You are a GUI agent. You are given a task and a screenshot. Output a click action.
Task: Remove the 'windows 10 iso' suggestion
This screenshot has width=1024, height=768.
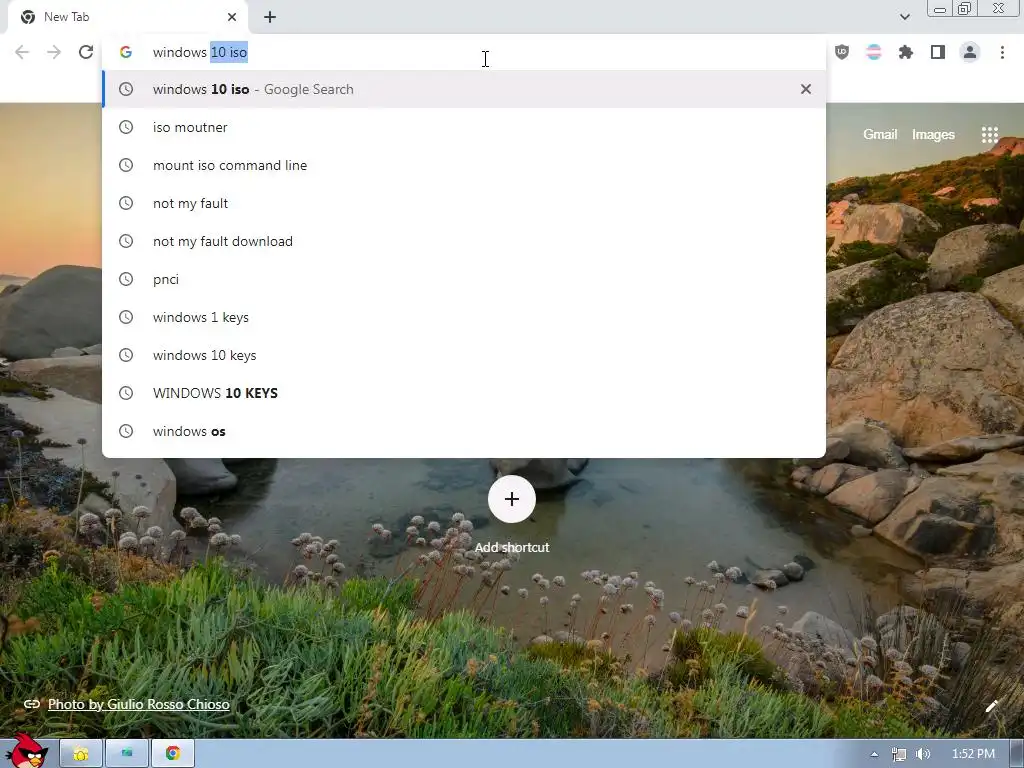[x=806, y=89]
